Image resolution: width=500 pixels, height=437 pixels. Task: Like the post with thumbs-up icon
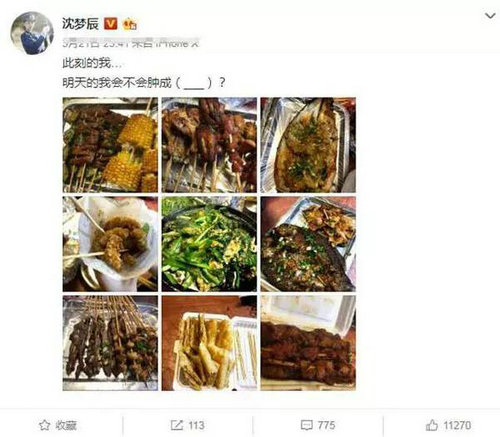432,425
